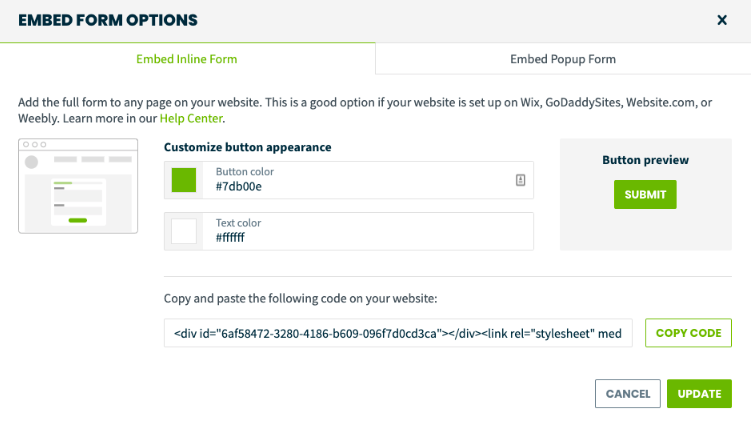Close the Embed Form Options dialog
This screenshot has height=426, width=751.
tap(722, 20)
